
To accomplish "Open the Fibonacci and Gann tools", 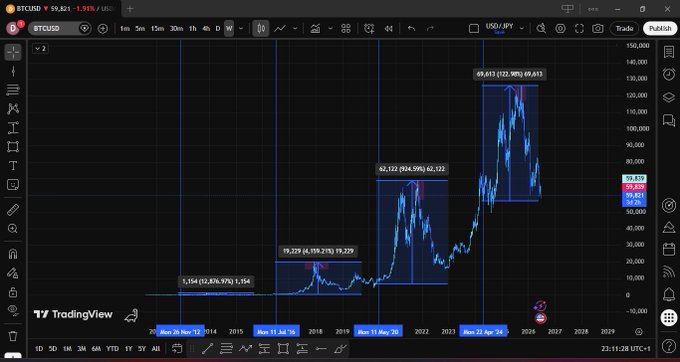I will pyautogui.click(x=13, y=90).
